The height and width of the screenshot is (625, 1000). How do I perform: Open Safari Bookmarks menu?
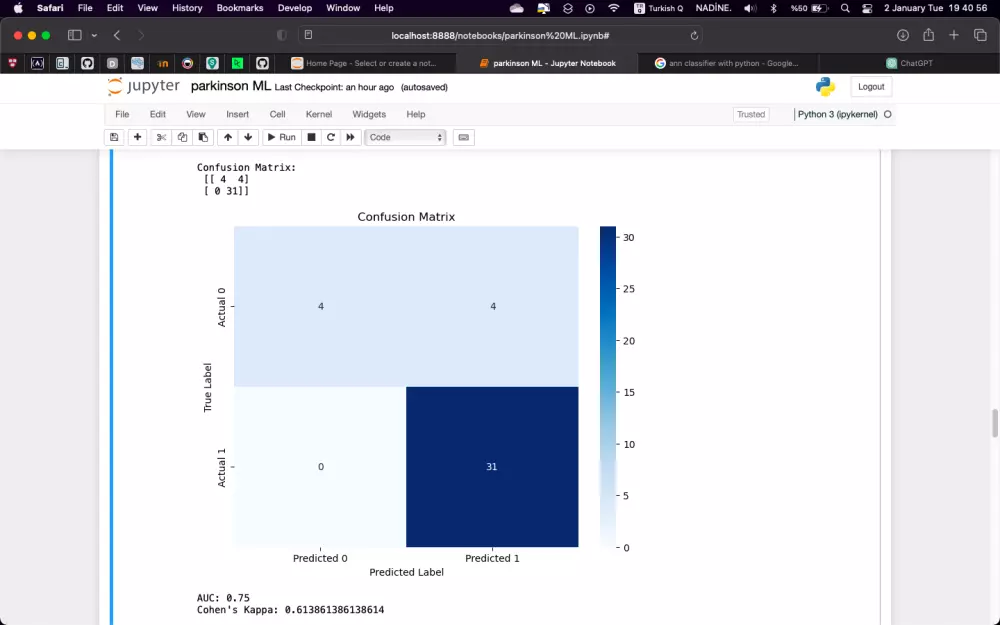point(240,8)
